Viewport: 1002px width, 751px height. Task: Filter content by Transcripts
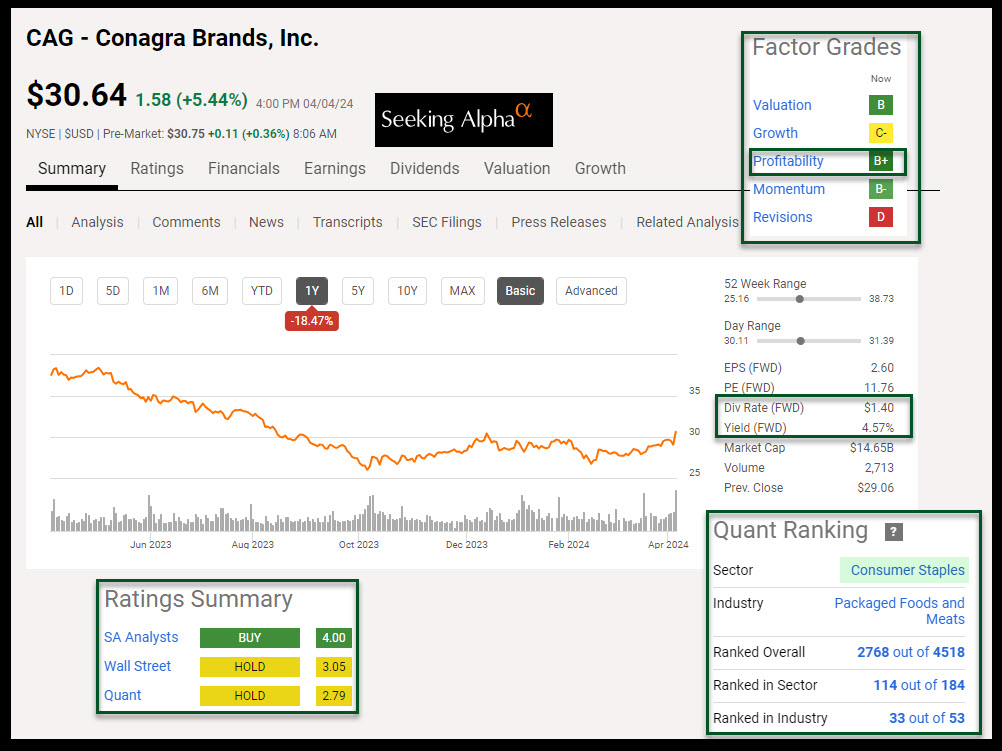347,222
